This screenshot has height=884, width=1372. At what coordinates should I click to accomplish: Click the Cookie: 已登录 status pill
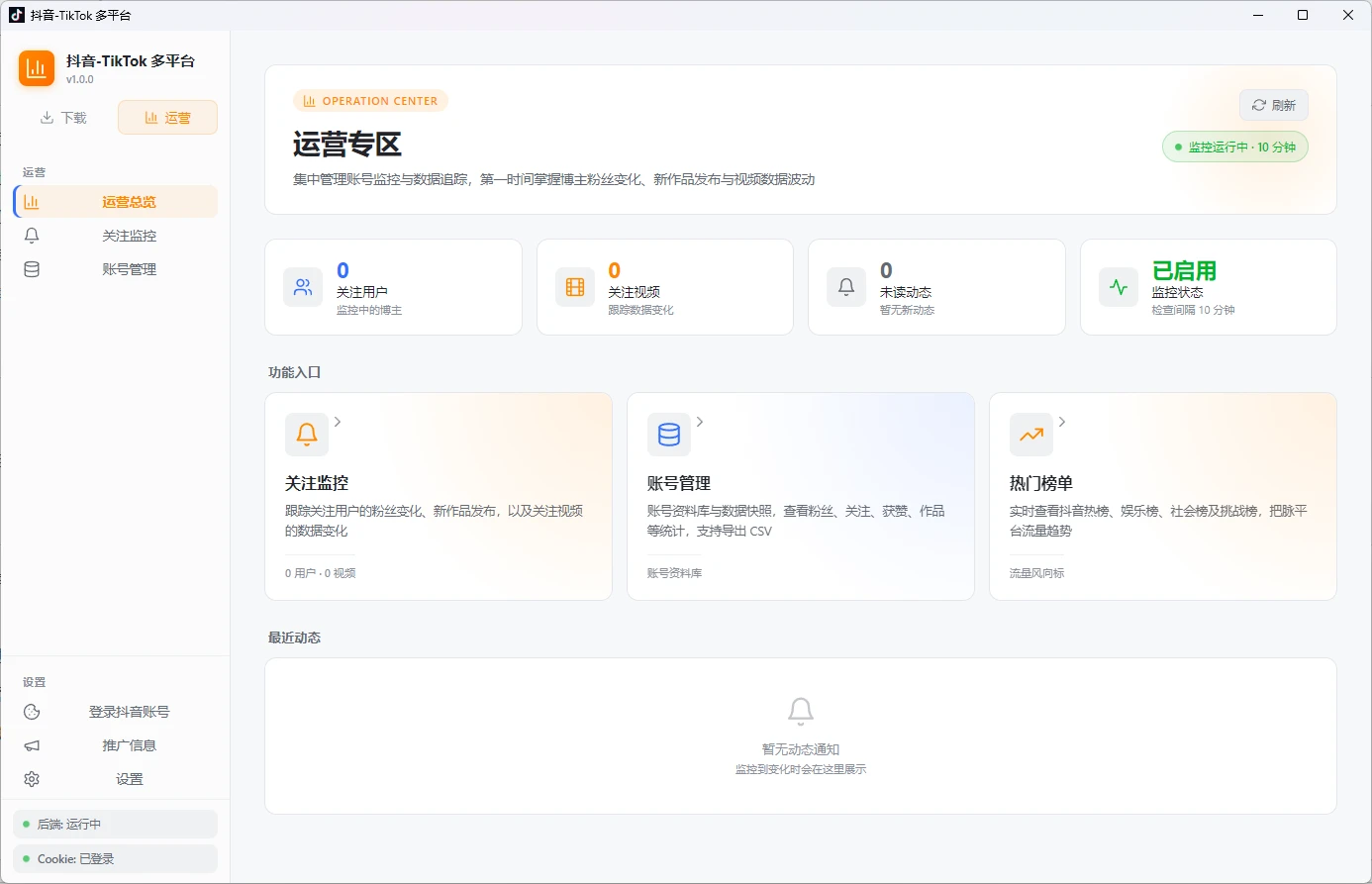[116, 858]
